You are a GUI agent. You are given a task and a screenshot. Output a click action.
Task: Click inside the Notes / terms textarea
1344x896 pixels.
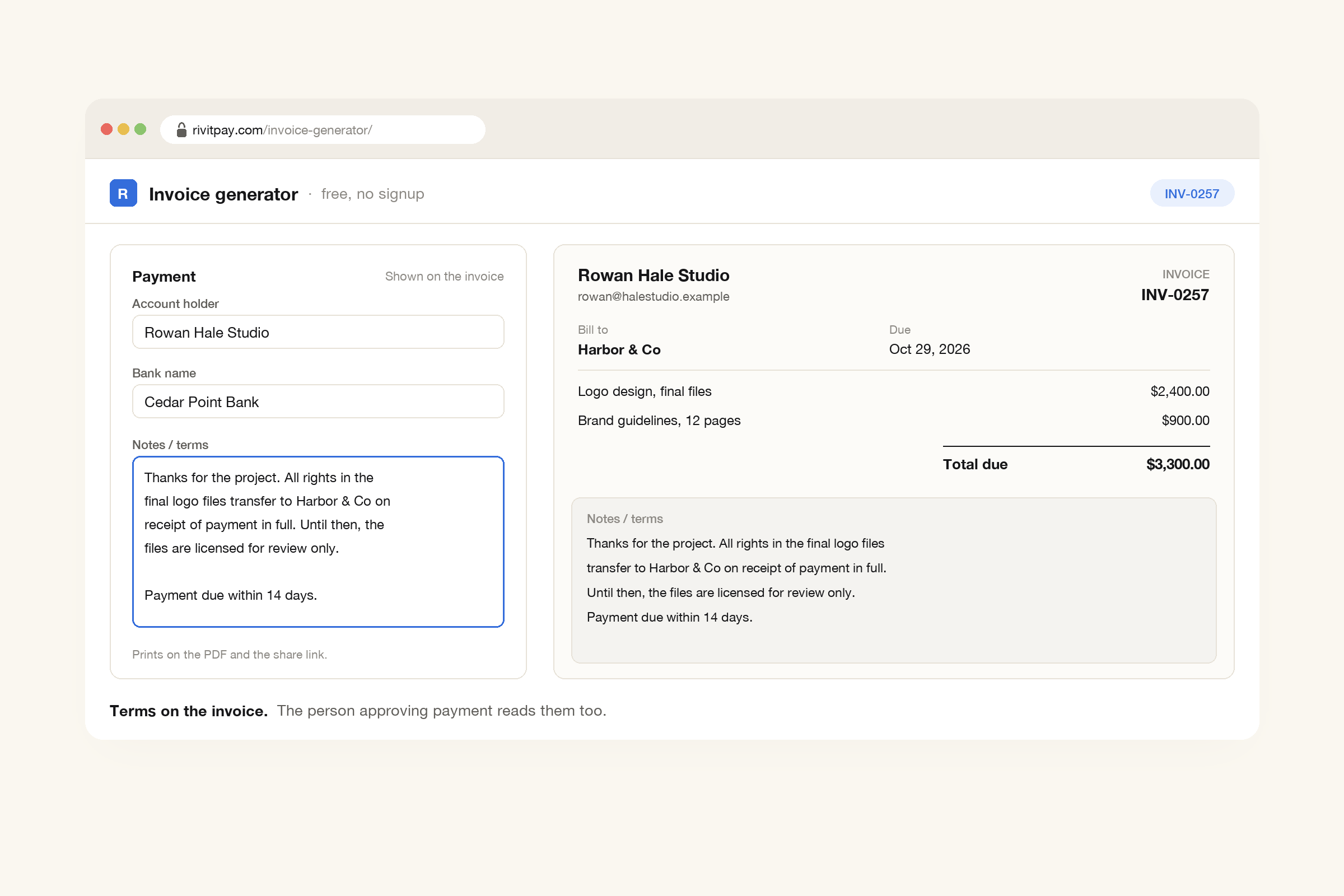pos(318,542)
